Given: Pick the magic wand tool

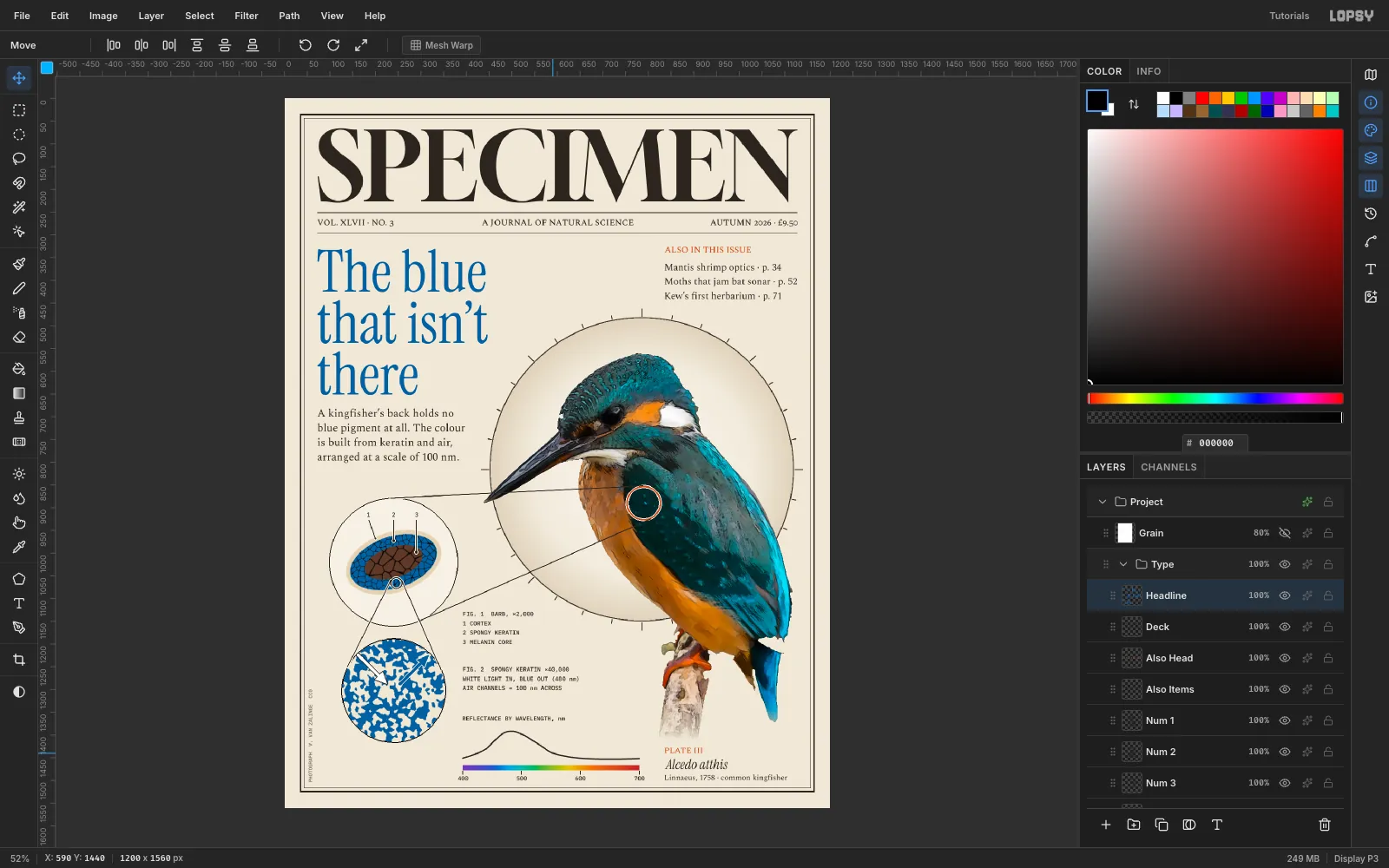Looking at the screenshot, I should click(19, 207).
